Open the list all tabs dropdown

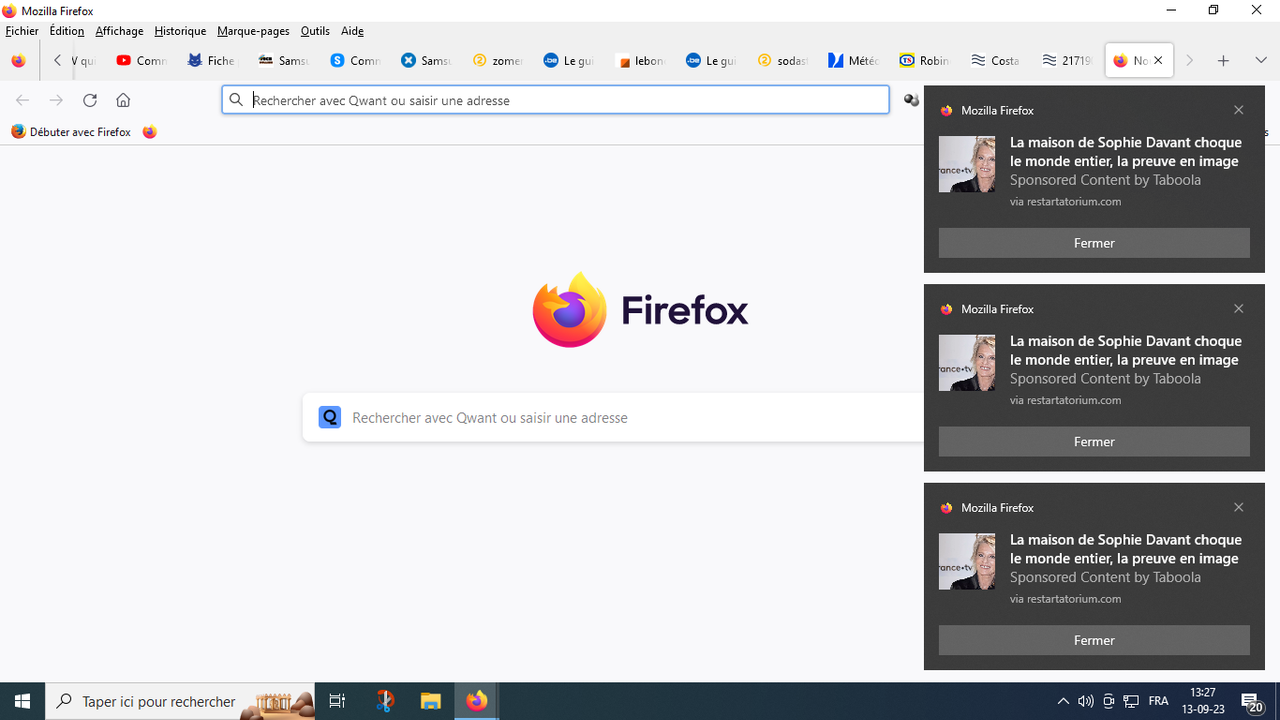[x=1261, y=61]
